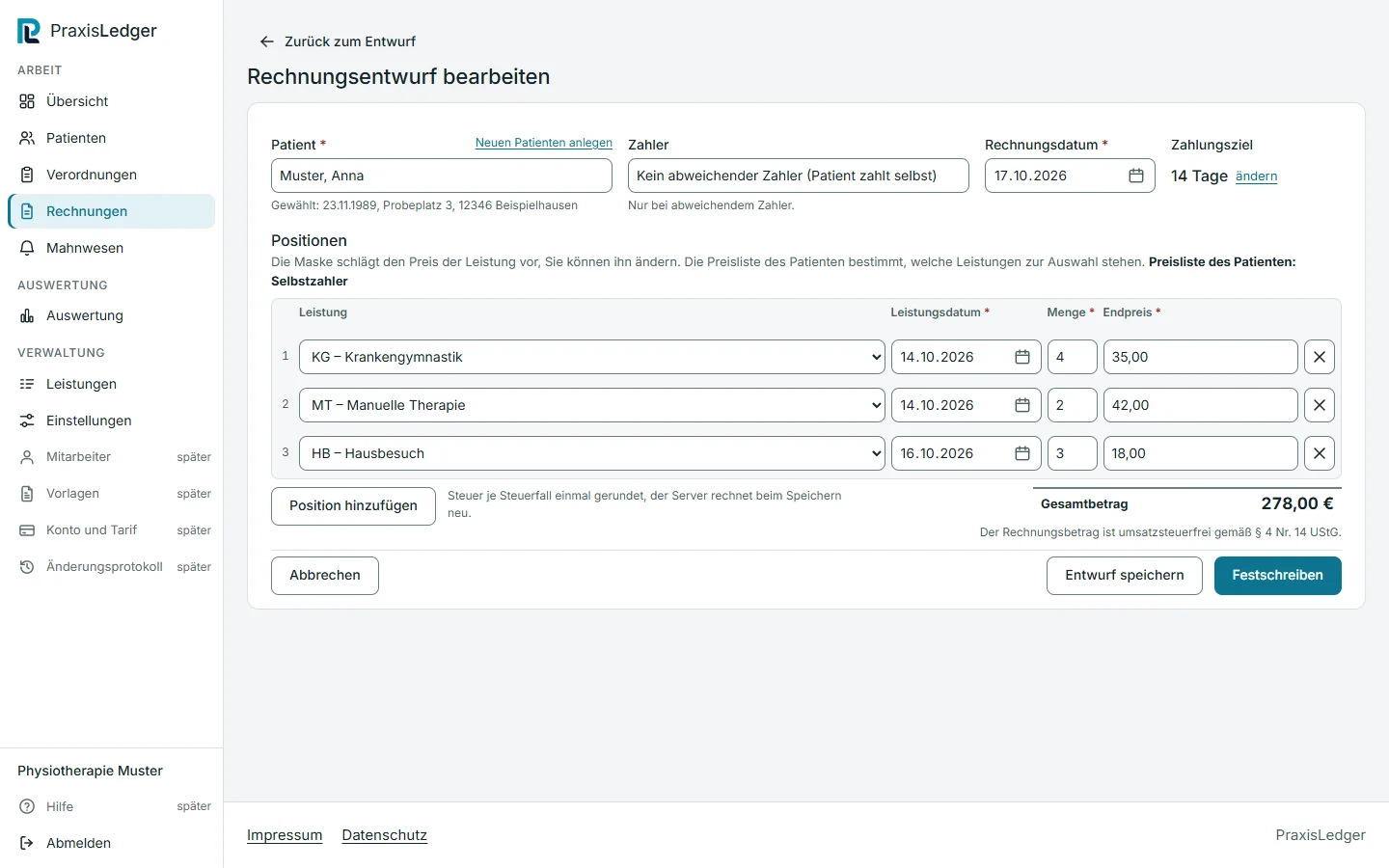Open calendar icon in KG Krankengymnastik row
1389x868 pixels.
pos(1022,357)
